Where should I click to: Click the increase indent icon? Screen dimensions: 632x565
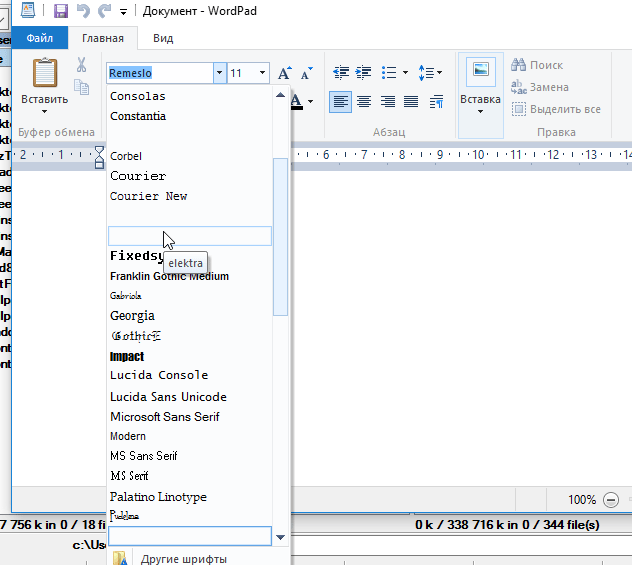point(363,73)
